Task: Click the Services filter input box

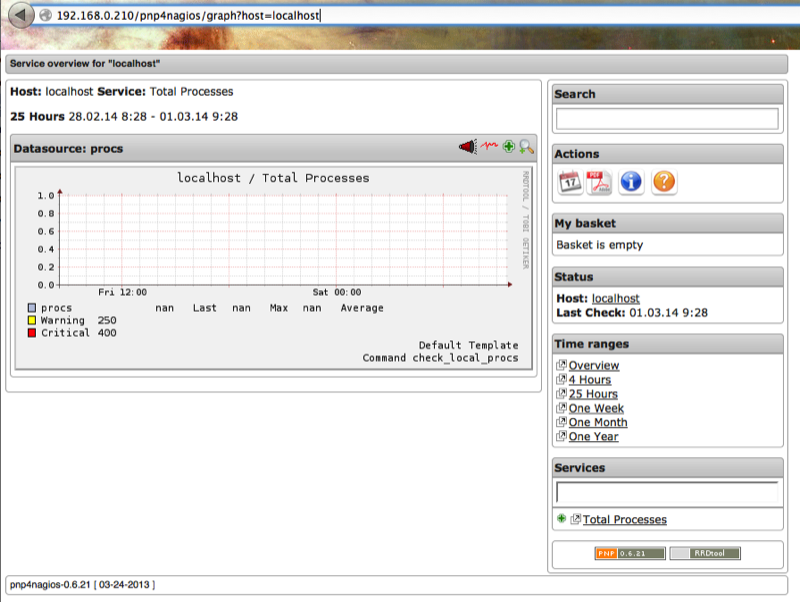Action: [667, 492]
